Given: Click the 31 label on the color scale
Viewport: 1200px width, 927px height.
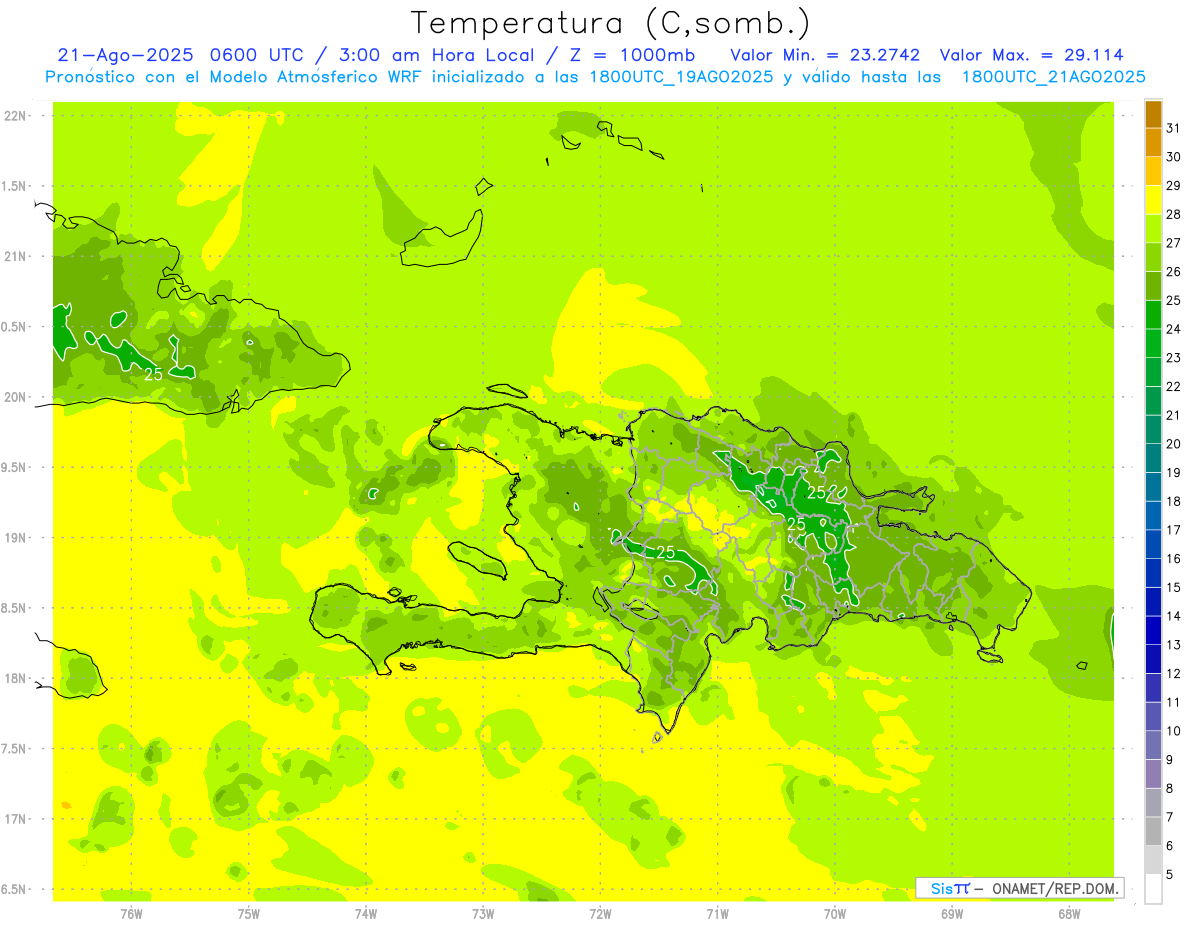Looking at the screenshot, I should 1173,128.
